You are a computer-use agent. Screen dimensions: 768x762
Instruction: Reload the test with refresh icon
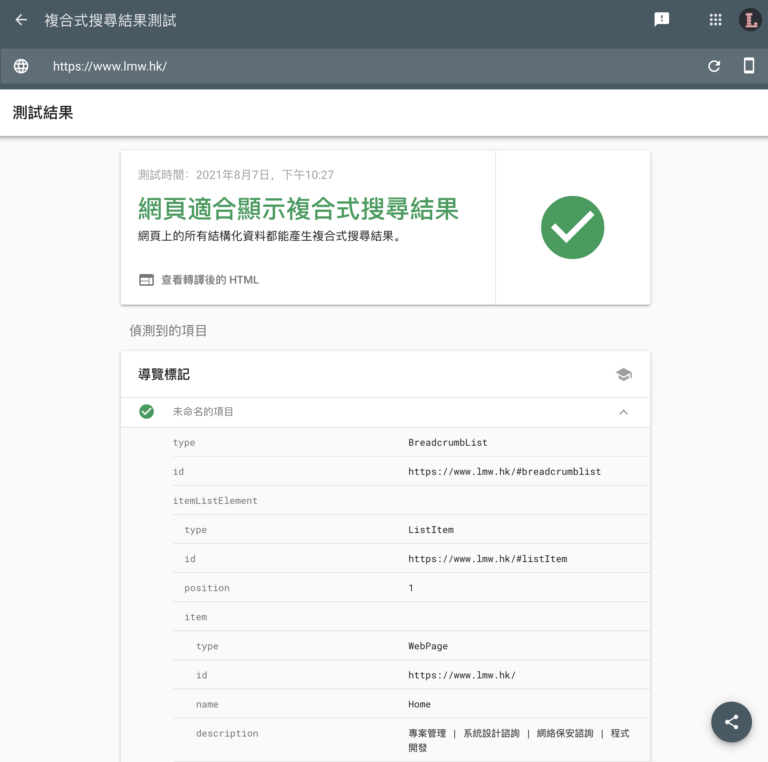(x=714, y=66)
